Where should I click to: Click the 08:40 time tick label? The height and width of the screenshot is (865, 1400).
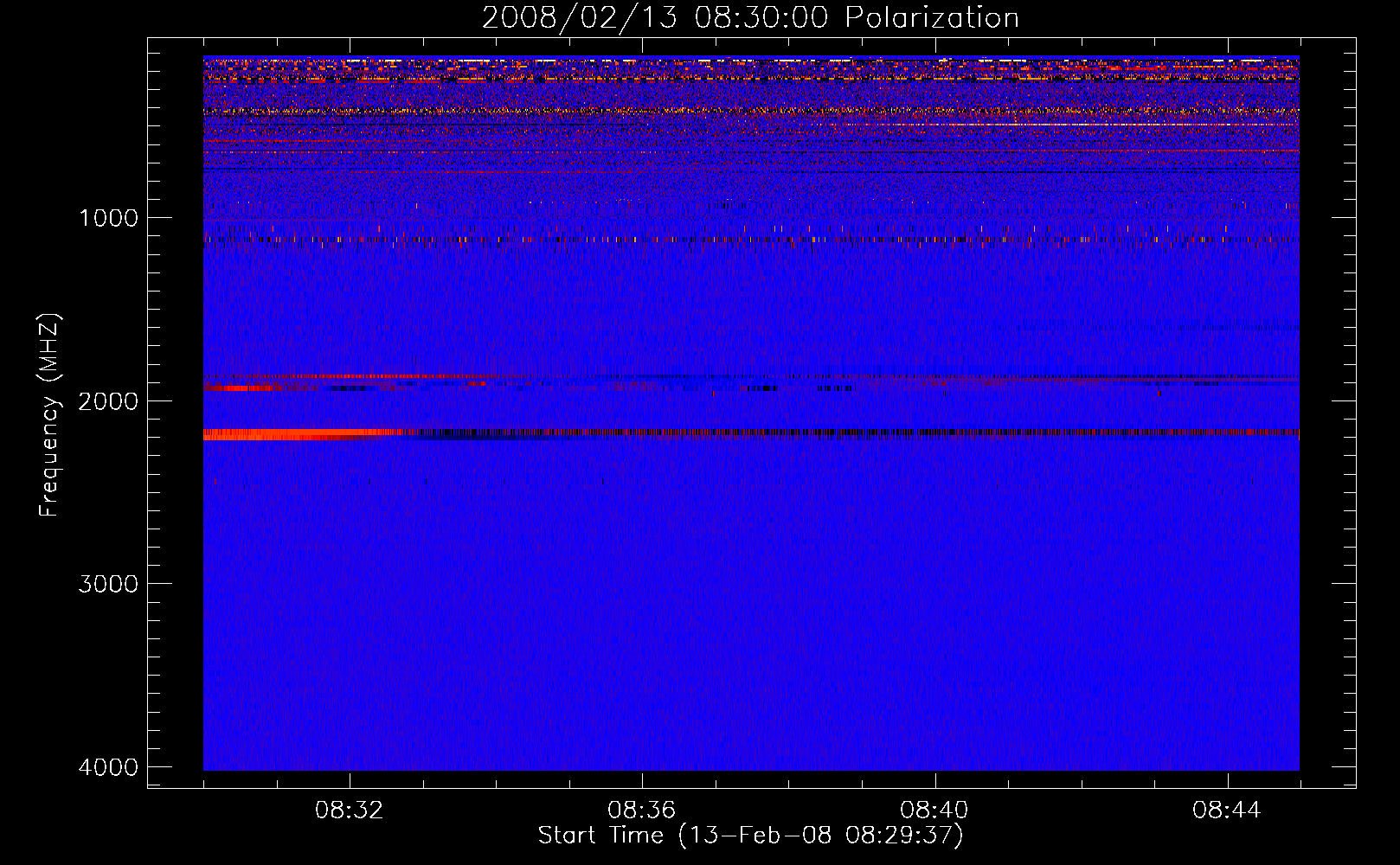coord(934,811)
